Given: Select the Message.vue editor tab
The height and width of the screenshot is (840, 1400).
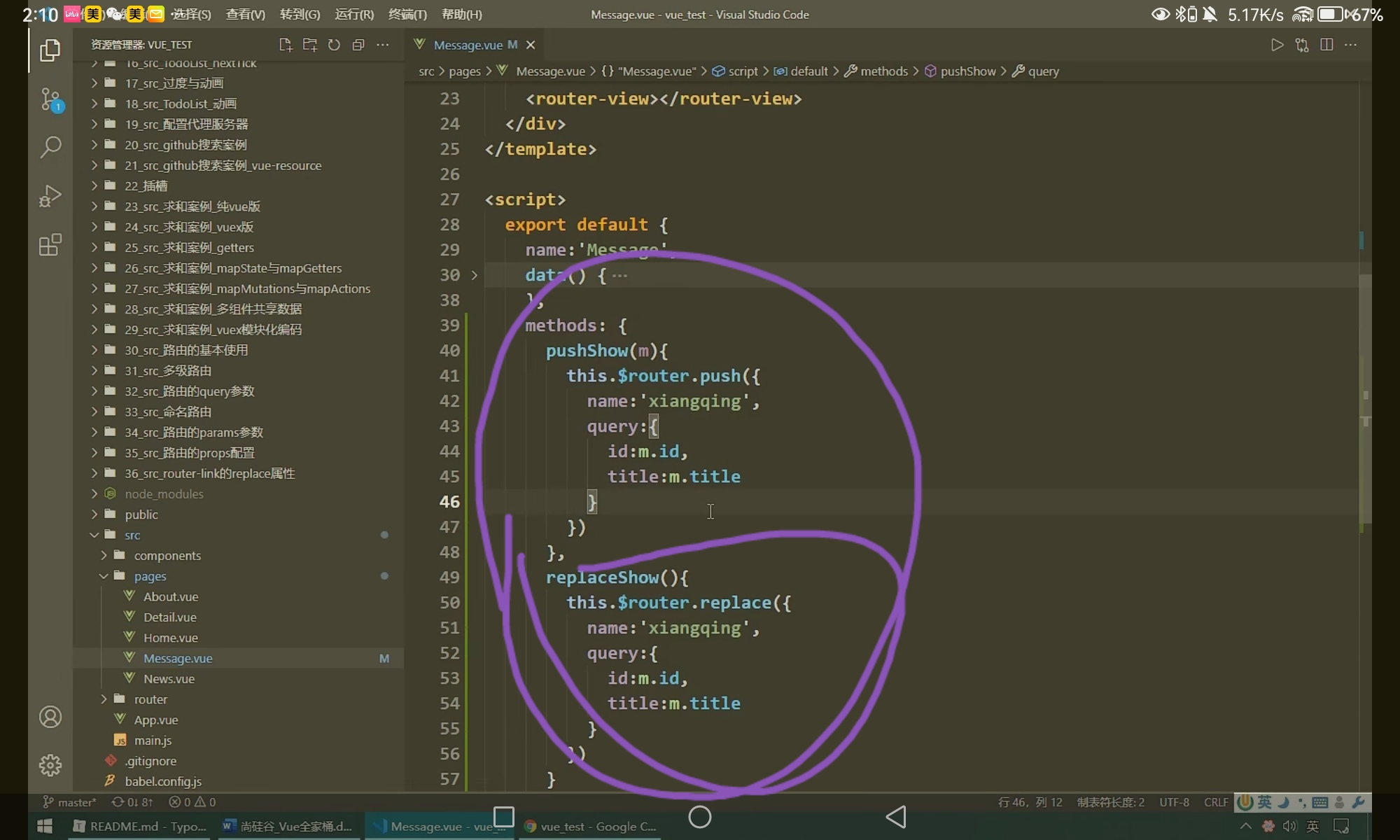Looking at the screenshot, I should click(x=468, y=45).
